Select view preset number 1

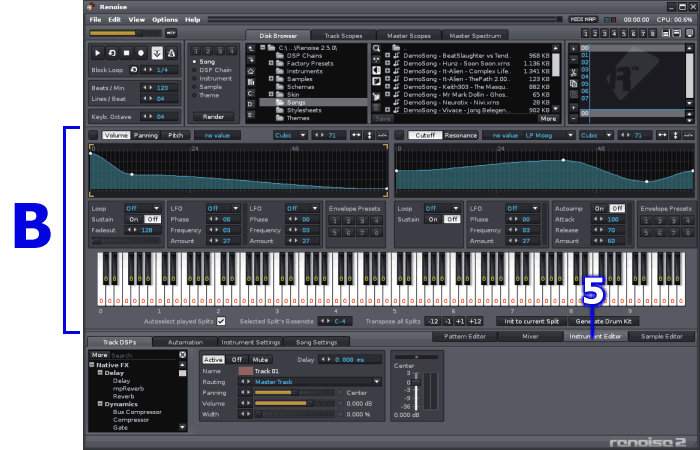point(585,33)
